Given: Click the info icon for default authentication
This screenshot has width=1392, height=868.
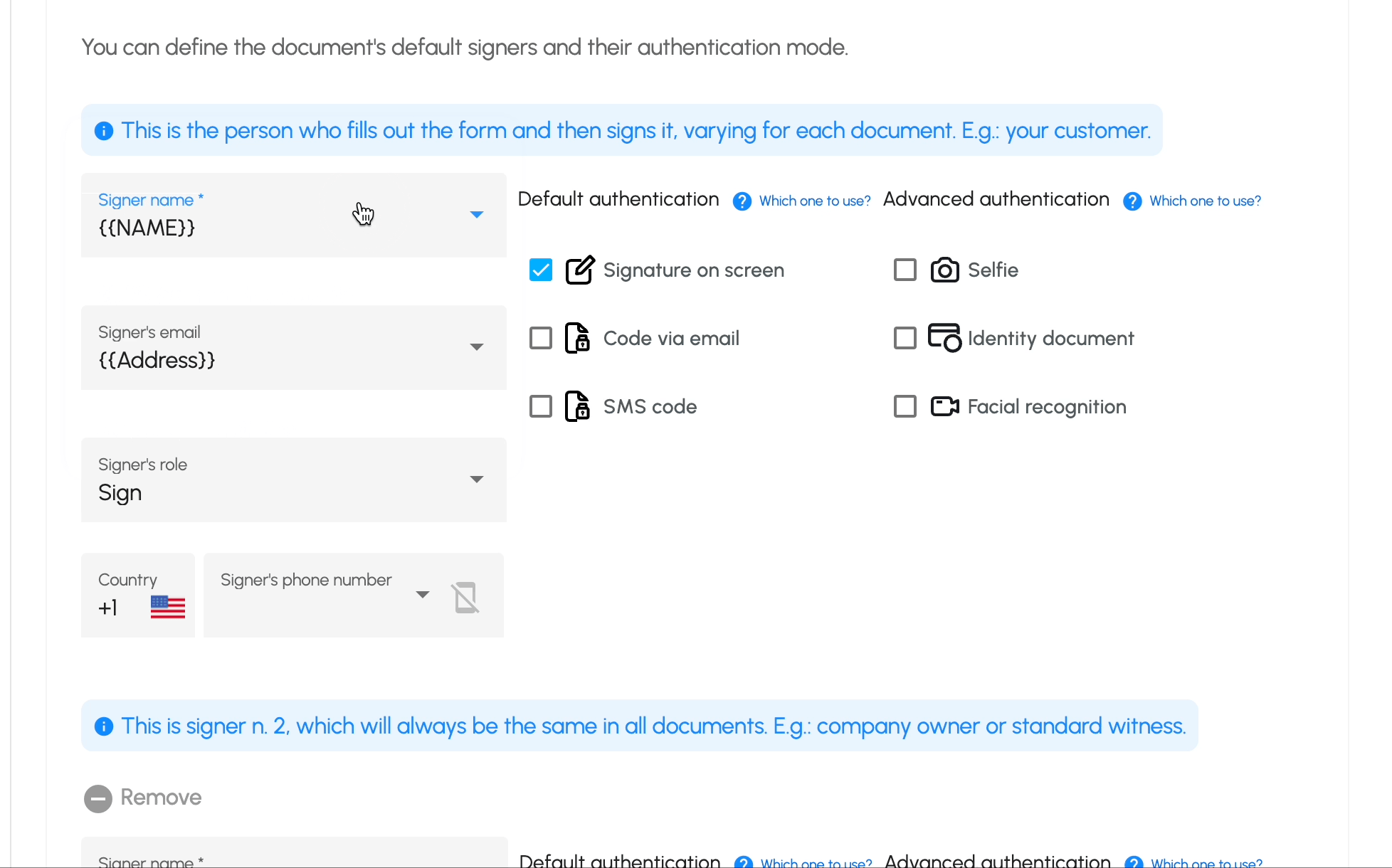Looking at the screenshot, I should 742,200.
